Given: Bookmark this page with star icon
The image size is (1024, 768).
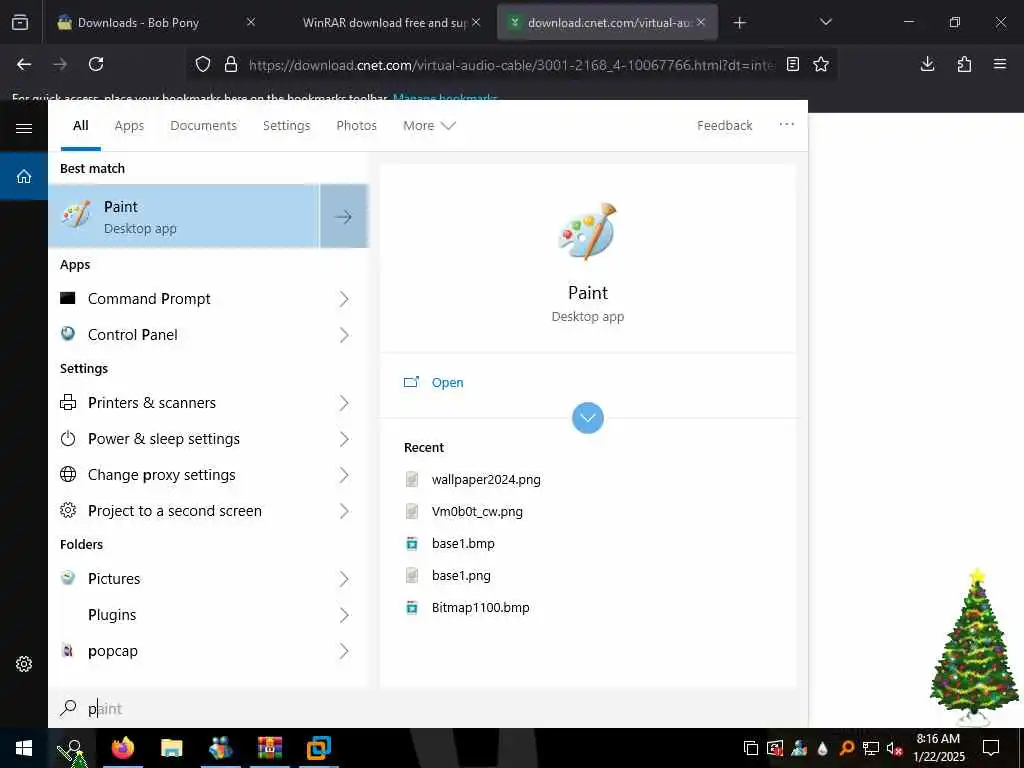Looking at the screenshot, I should point(821,64).
